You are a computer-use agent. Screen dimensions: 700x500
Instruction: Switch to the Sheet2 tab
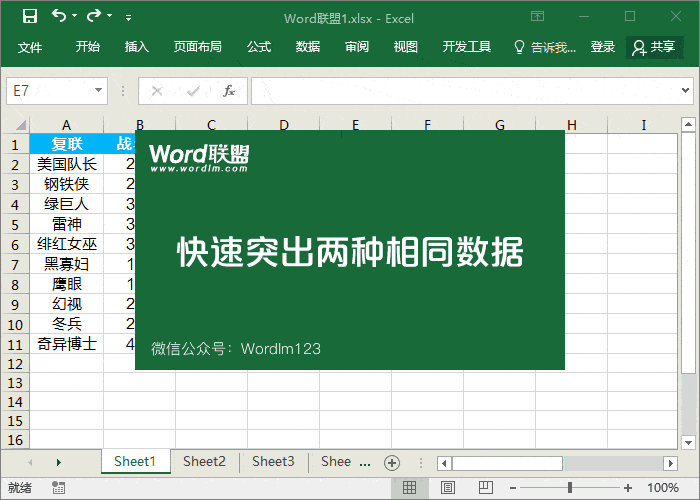(204, 461)
